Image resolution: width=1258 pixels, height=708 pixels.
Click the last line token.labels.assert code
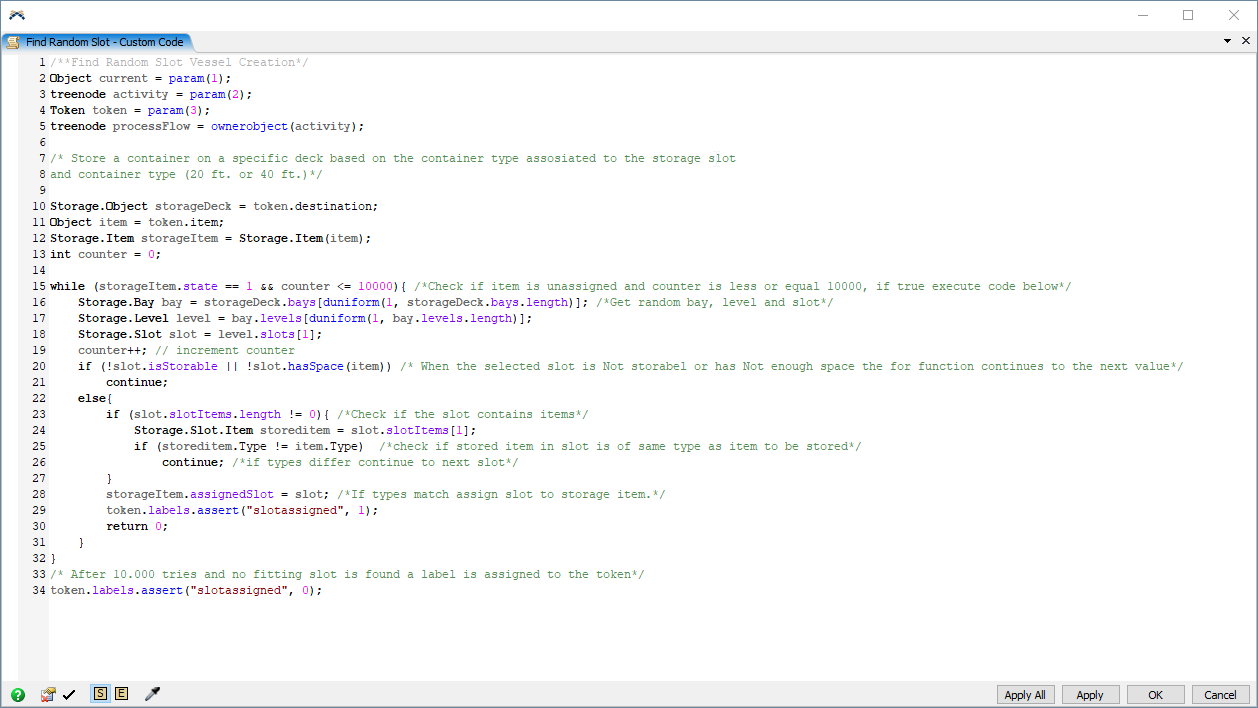(186, 590)
